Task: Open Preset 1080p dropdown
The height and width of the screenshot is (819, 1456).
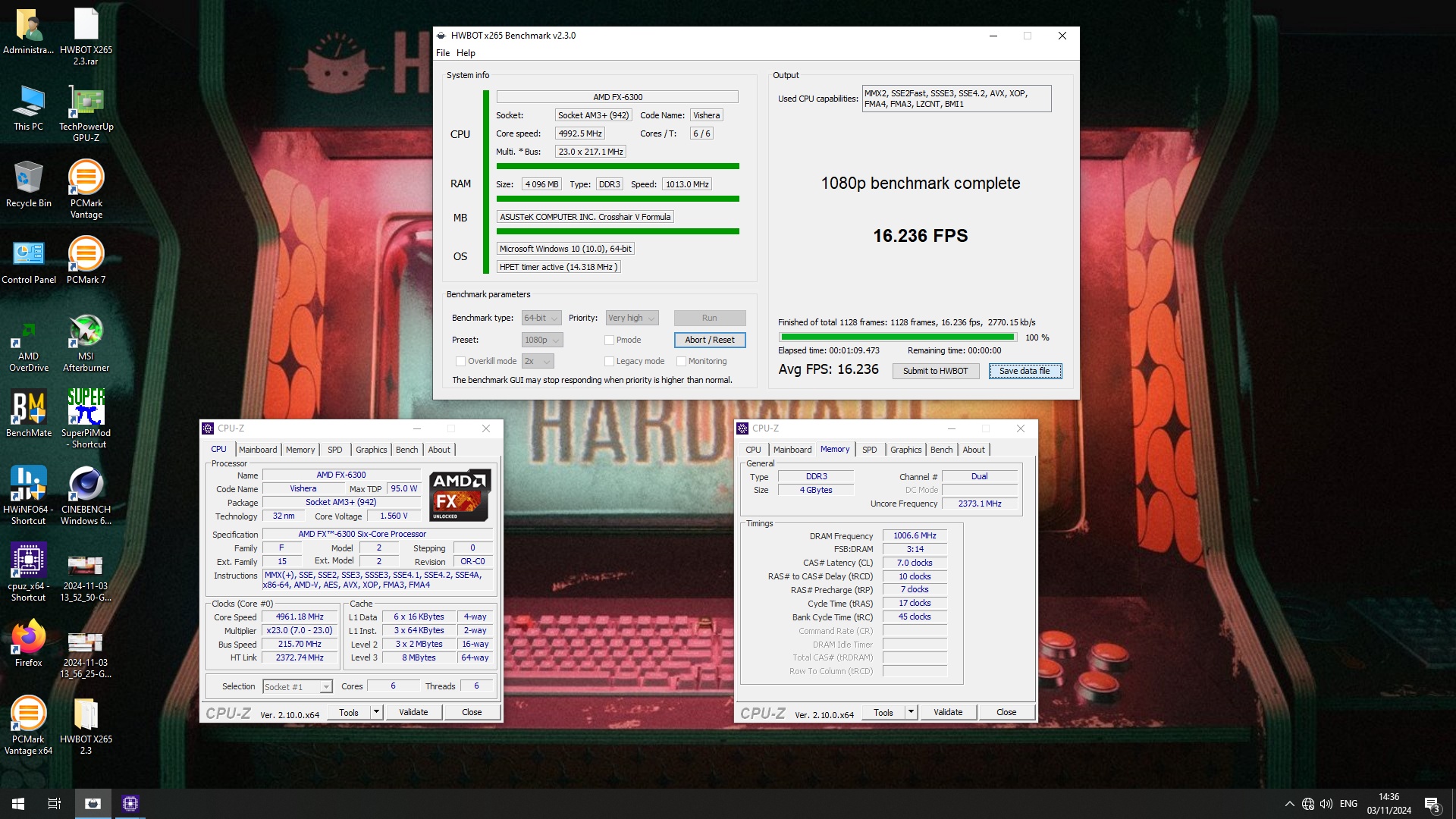Action: pyautogui.click(x=542, y=340)
